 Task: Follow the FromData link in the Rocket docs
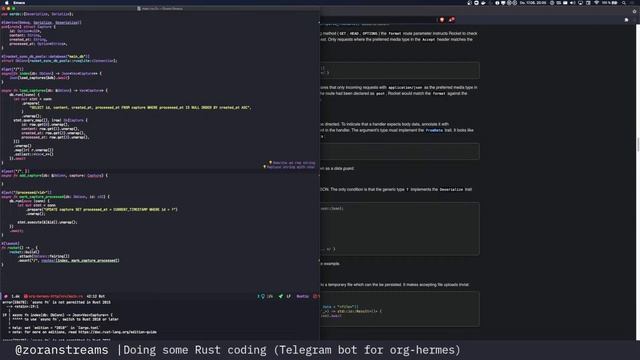pos(434,130)
